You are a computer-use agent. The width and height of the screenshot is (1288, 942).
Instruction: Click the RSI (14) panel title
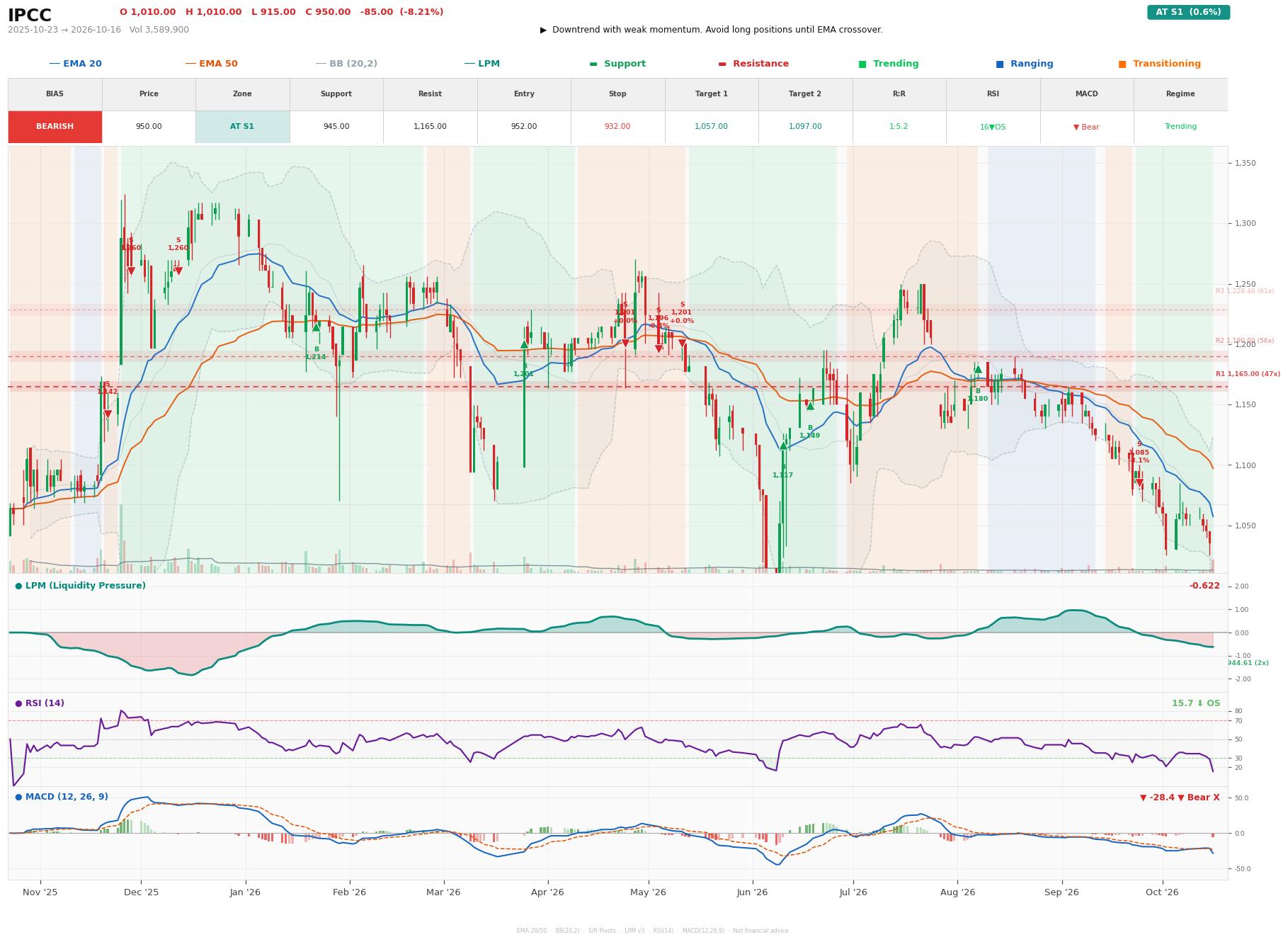[40, 703]
